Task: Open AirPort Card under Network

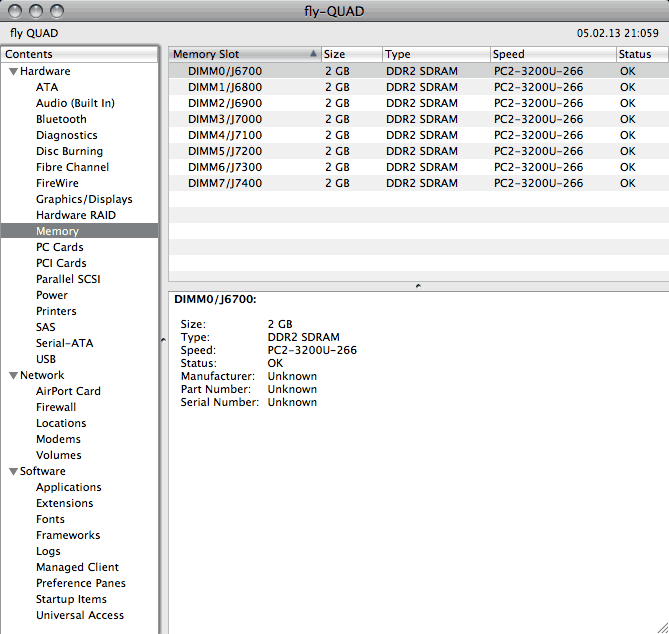Action: tap(68, 391)
